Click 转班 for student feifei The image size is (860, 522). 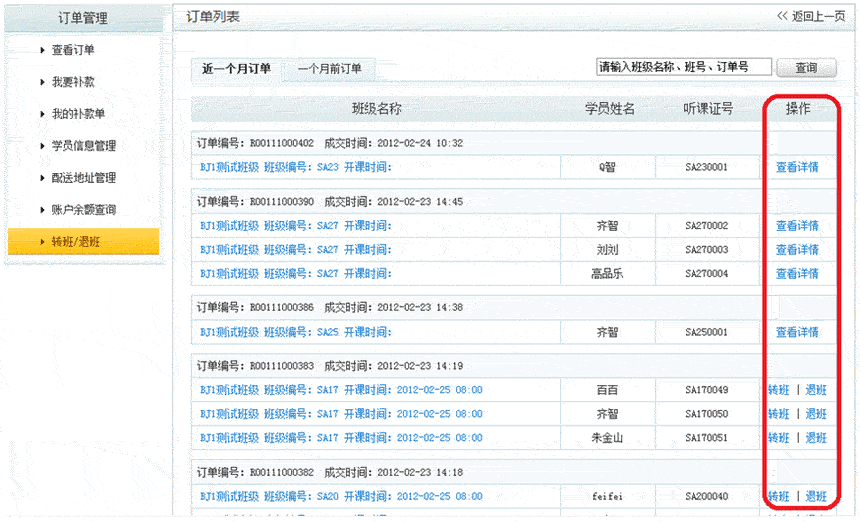778,496
